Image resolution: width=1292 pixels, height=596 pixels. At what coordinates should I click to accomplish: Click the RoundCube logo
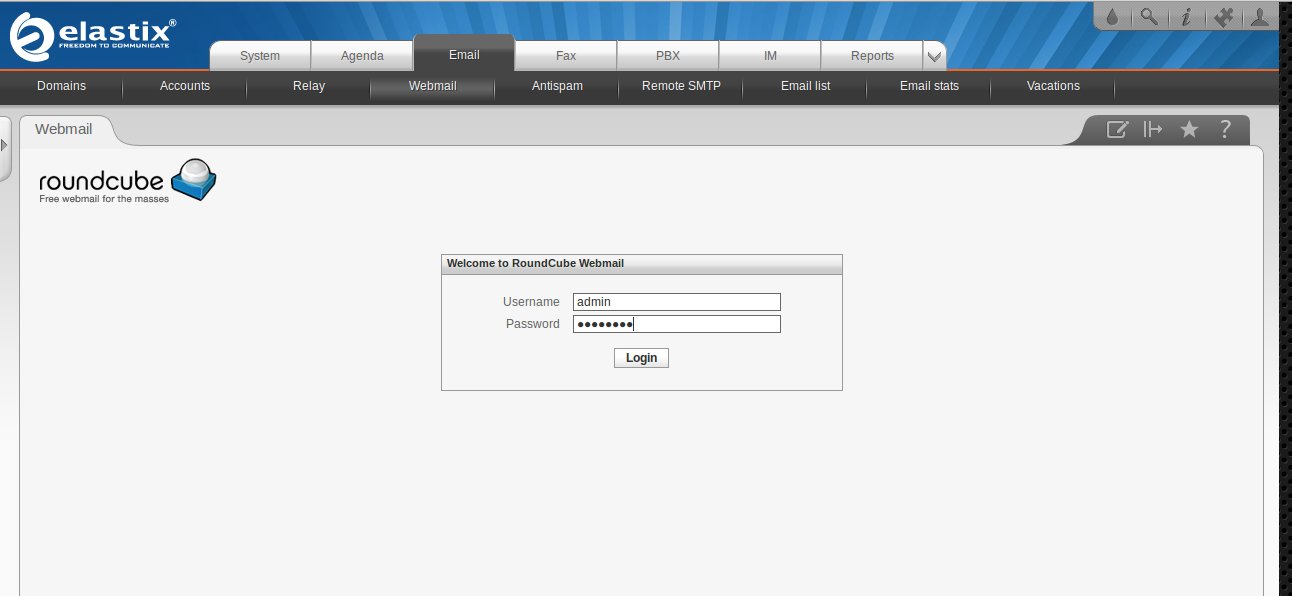(x=128, y=181)
